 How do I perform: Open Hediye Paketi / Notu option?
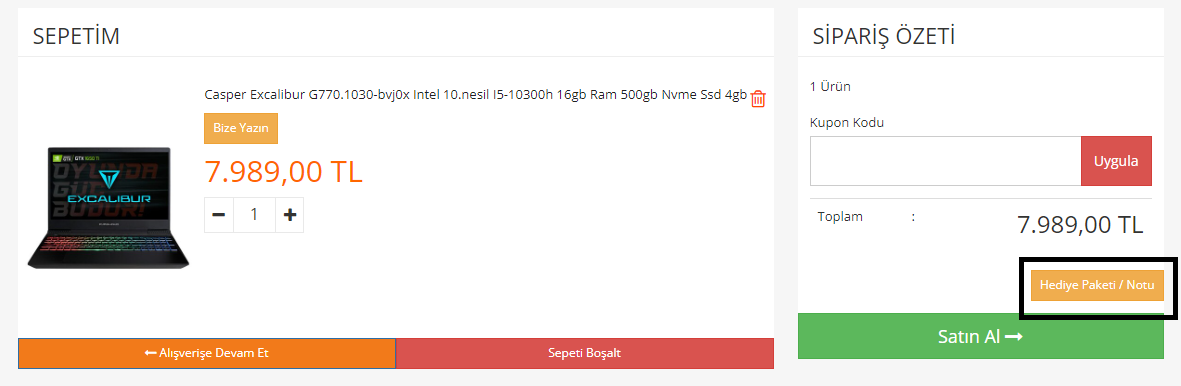click(x=1097, y=286)
